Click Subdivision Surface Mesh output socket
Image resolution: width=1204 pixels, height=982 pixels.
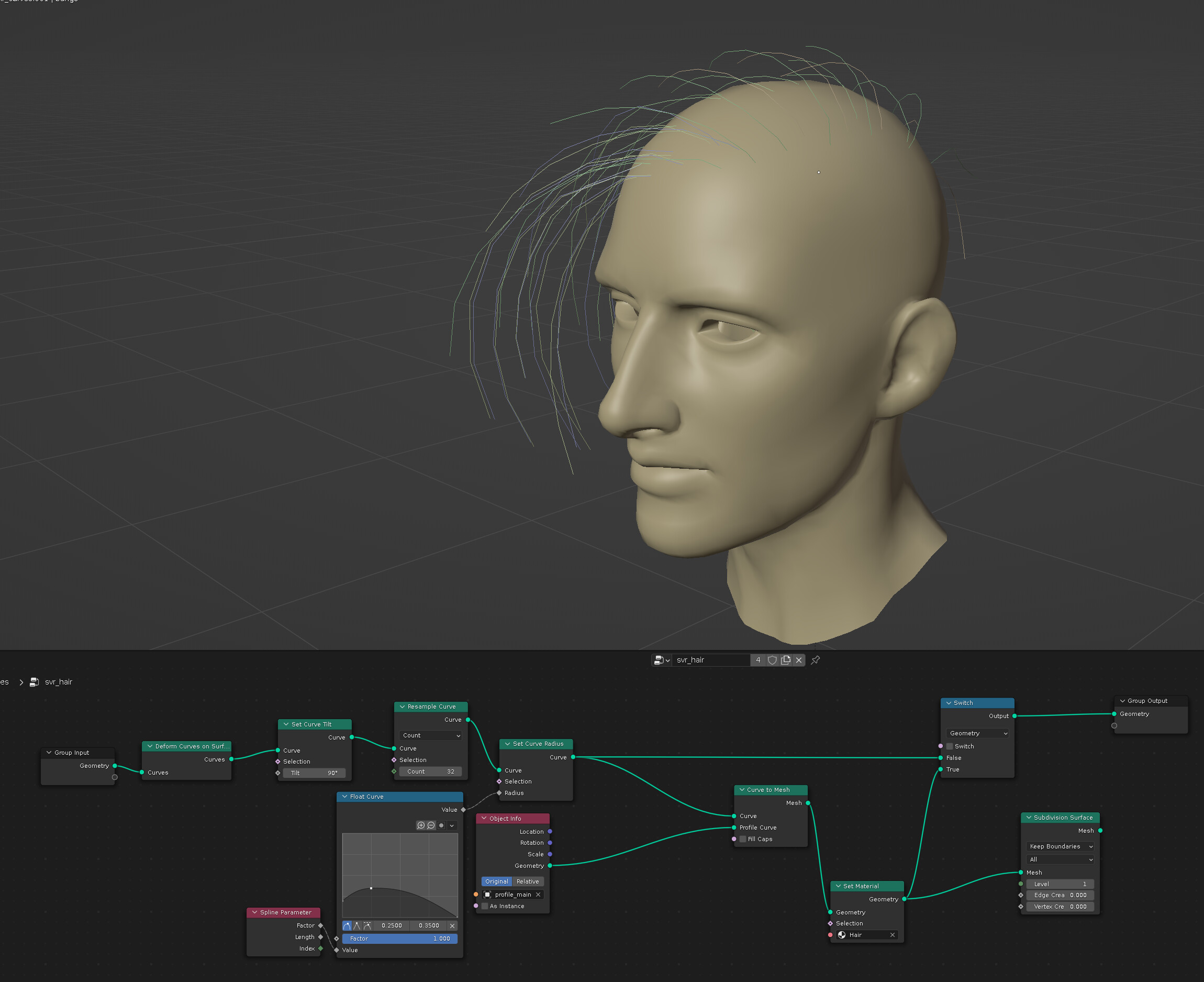pos(1100,831)
